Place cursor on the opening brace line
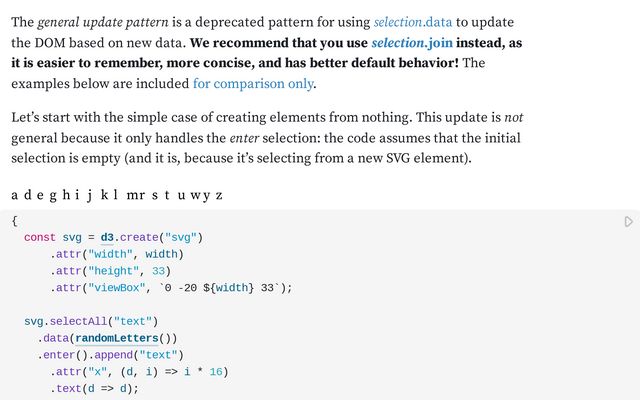The image size is (640, 400). tap(15, 221)
